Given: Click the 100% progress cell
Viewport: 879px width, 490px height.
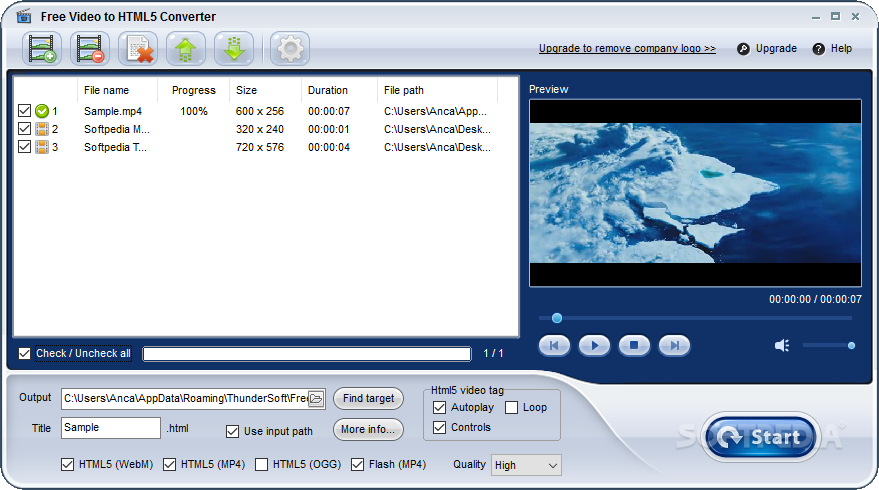Looking at the screenshot, I should tap(193, 112).
